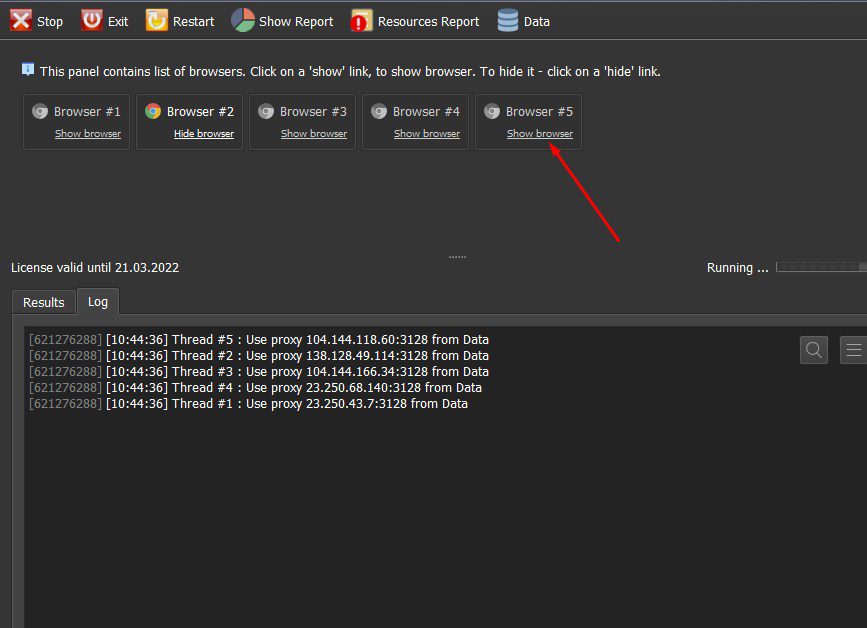Open Show Report pie chart icon
Viewport: 867px width, 628px height.
coord(243,21)
